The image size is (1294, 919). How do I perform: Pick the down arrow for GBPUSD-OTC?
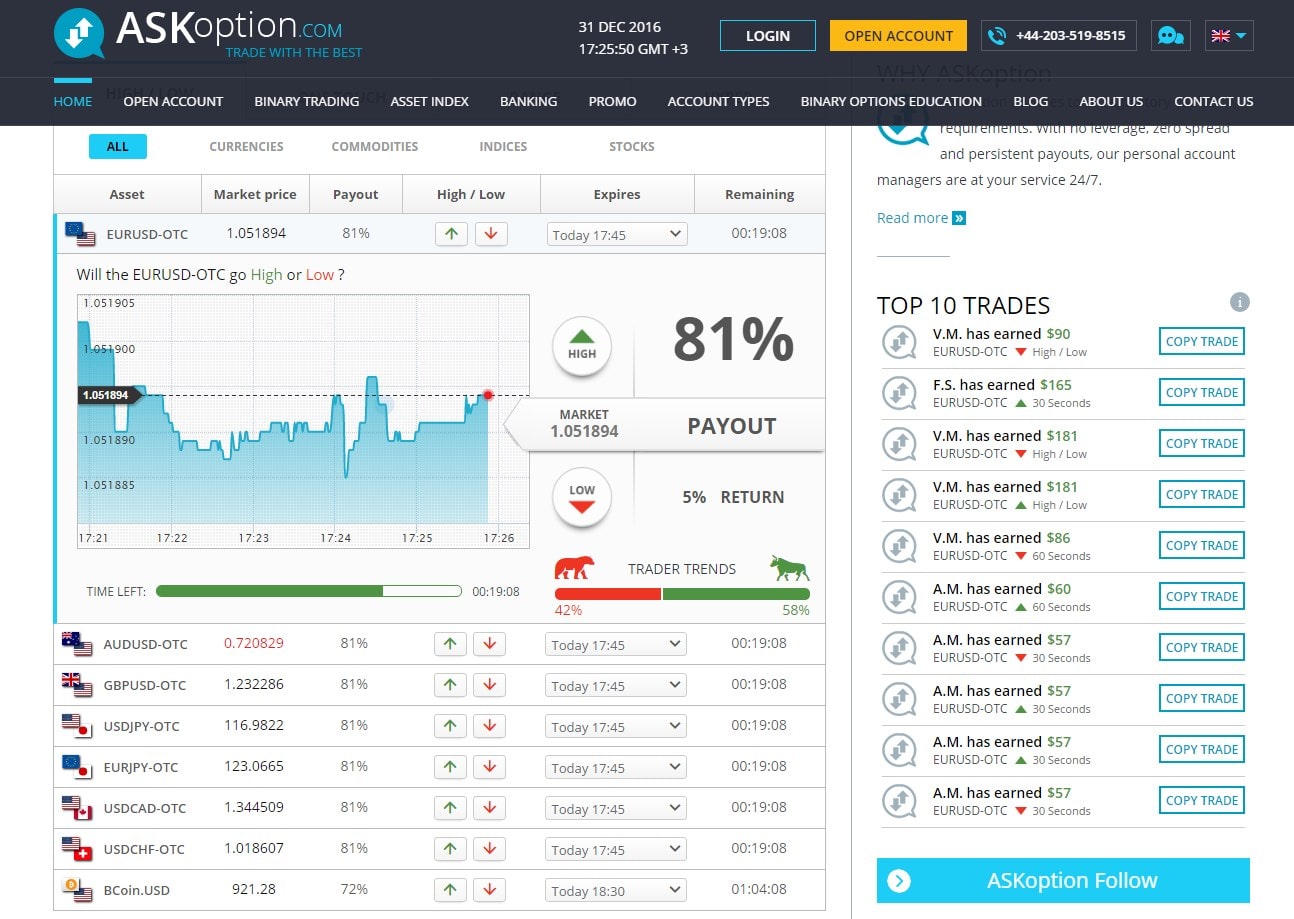pos(490,685)
